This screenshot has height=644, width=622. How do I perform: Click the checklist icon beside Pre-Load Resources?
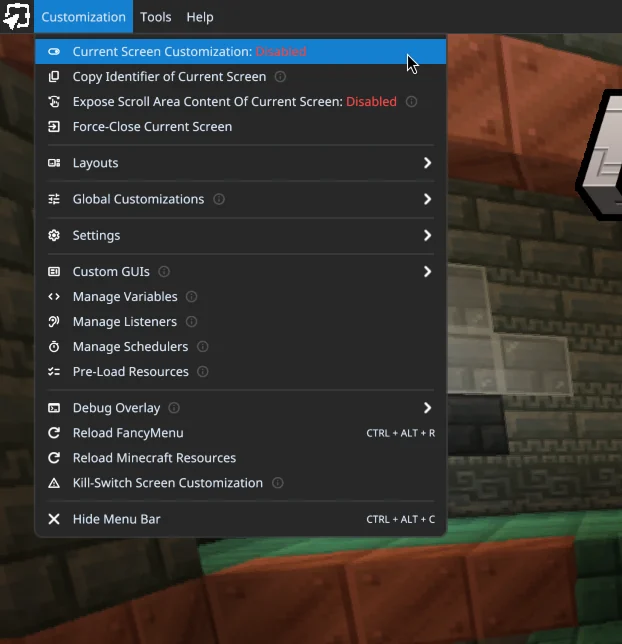[54, 372]
